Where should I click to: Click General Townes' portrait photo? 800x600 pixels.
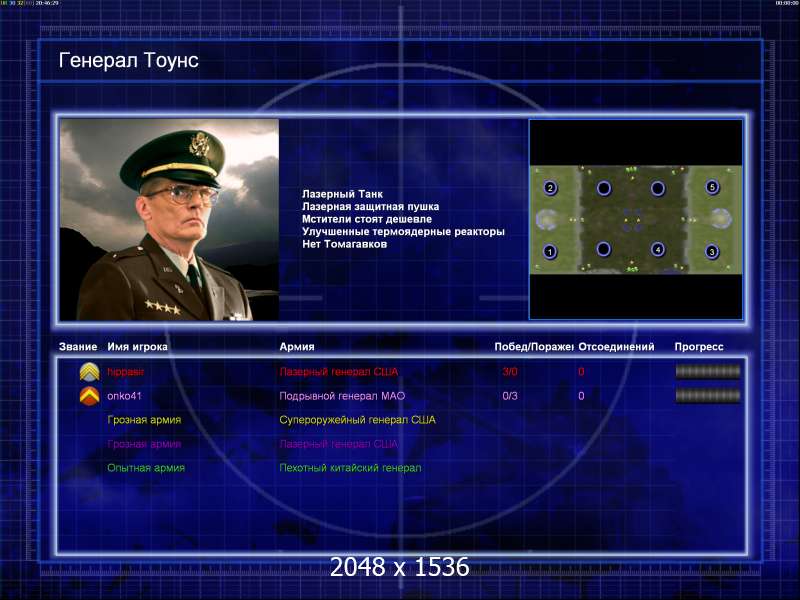[169, 220]
